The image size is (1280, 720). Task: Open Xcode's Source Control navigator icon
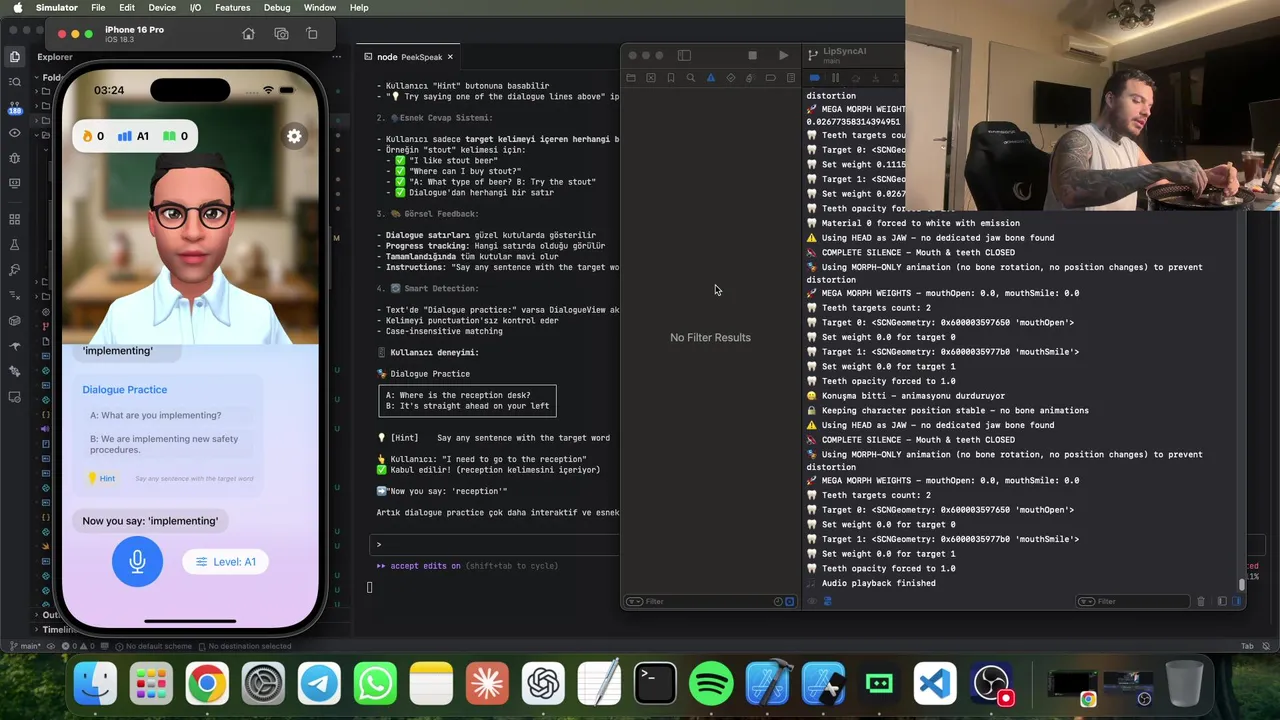(x=651, y=78)
